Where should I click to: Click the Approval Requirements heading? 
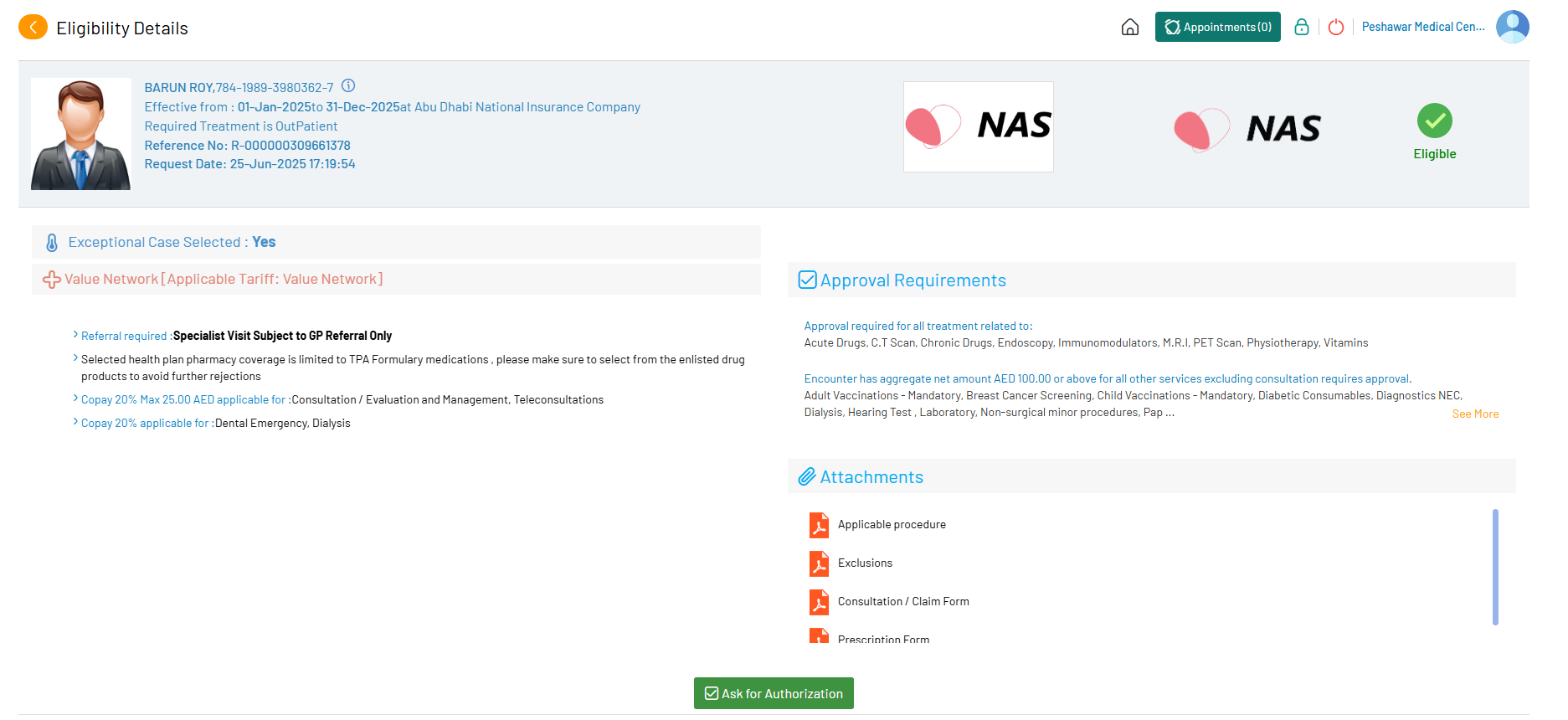click(913, 280)
